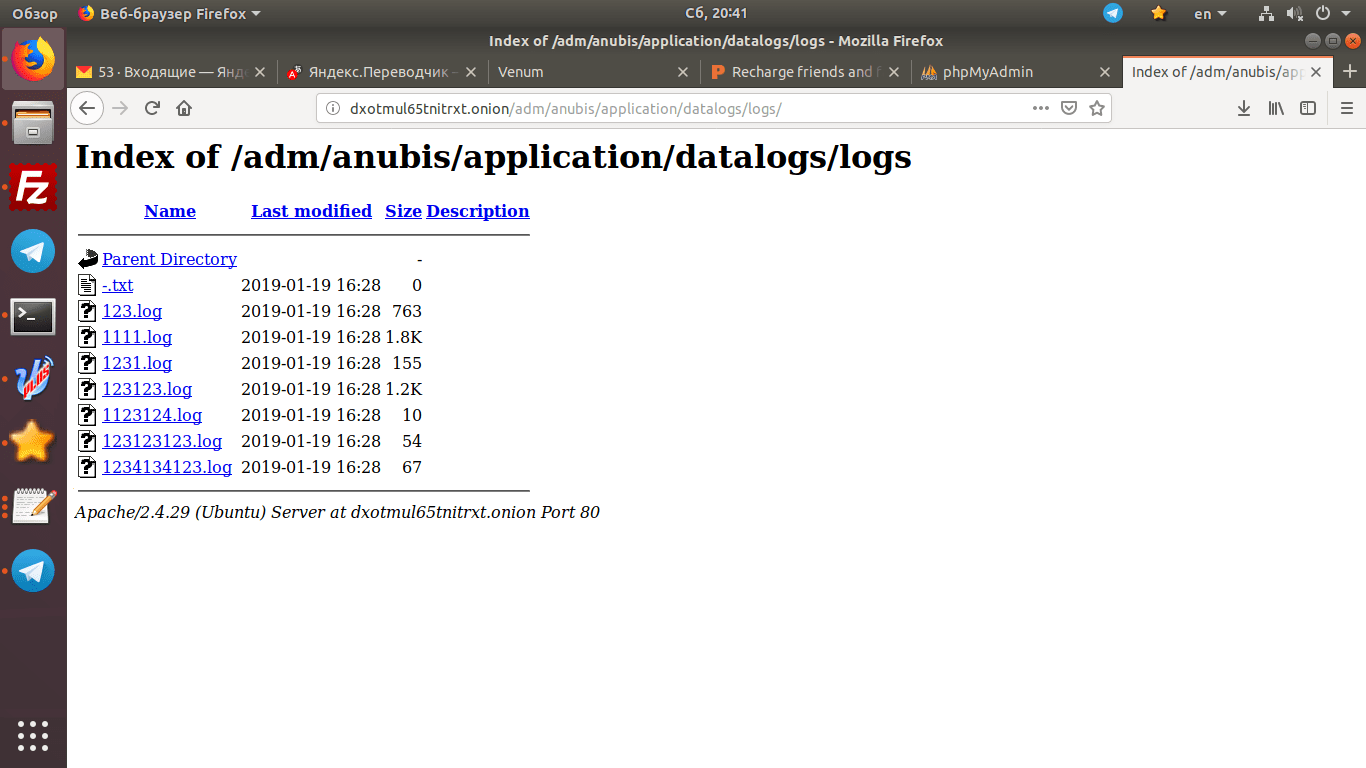Open the 123.log file
Viewport: 1366px width, 768px height.
pyautogui.click(x=132, y=311)
